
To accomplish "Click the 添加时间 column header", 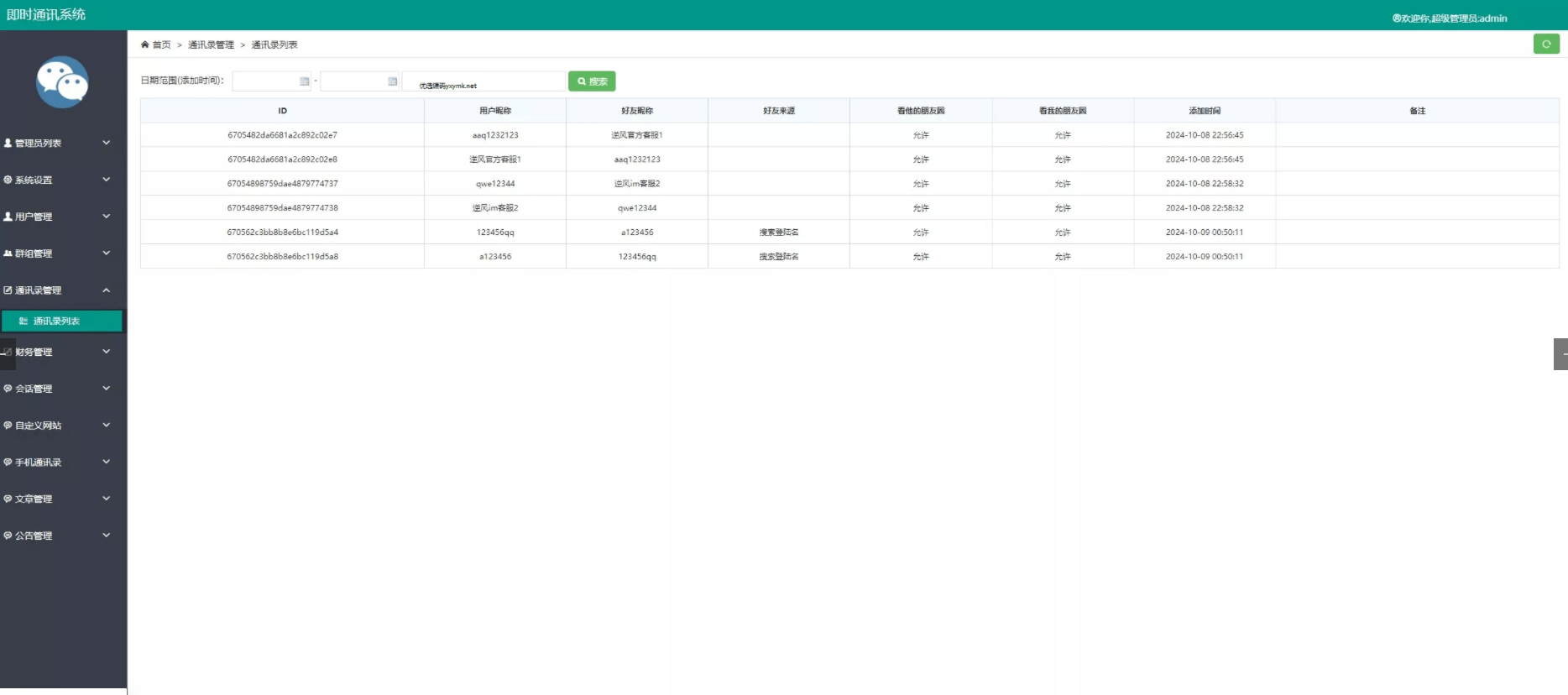I will pyautogui.click(x=1205, y=111).
